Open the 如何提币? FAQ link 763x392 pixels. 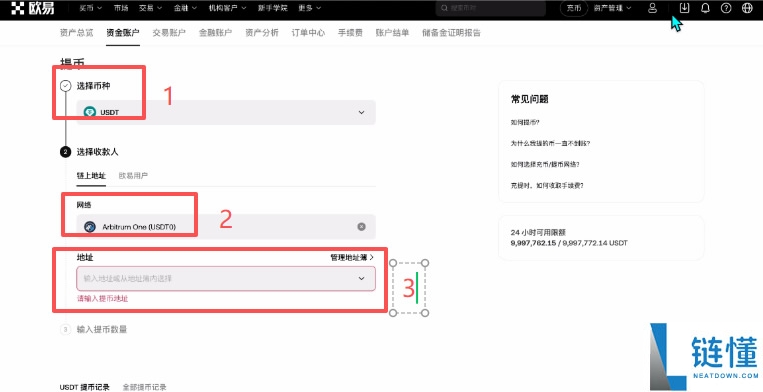tap(525, 123)
